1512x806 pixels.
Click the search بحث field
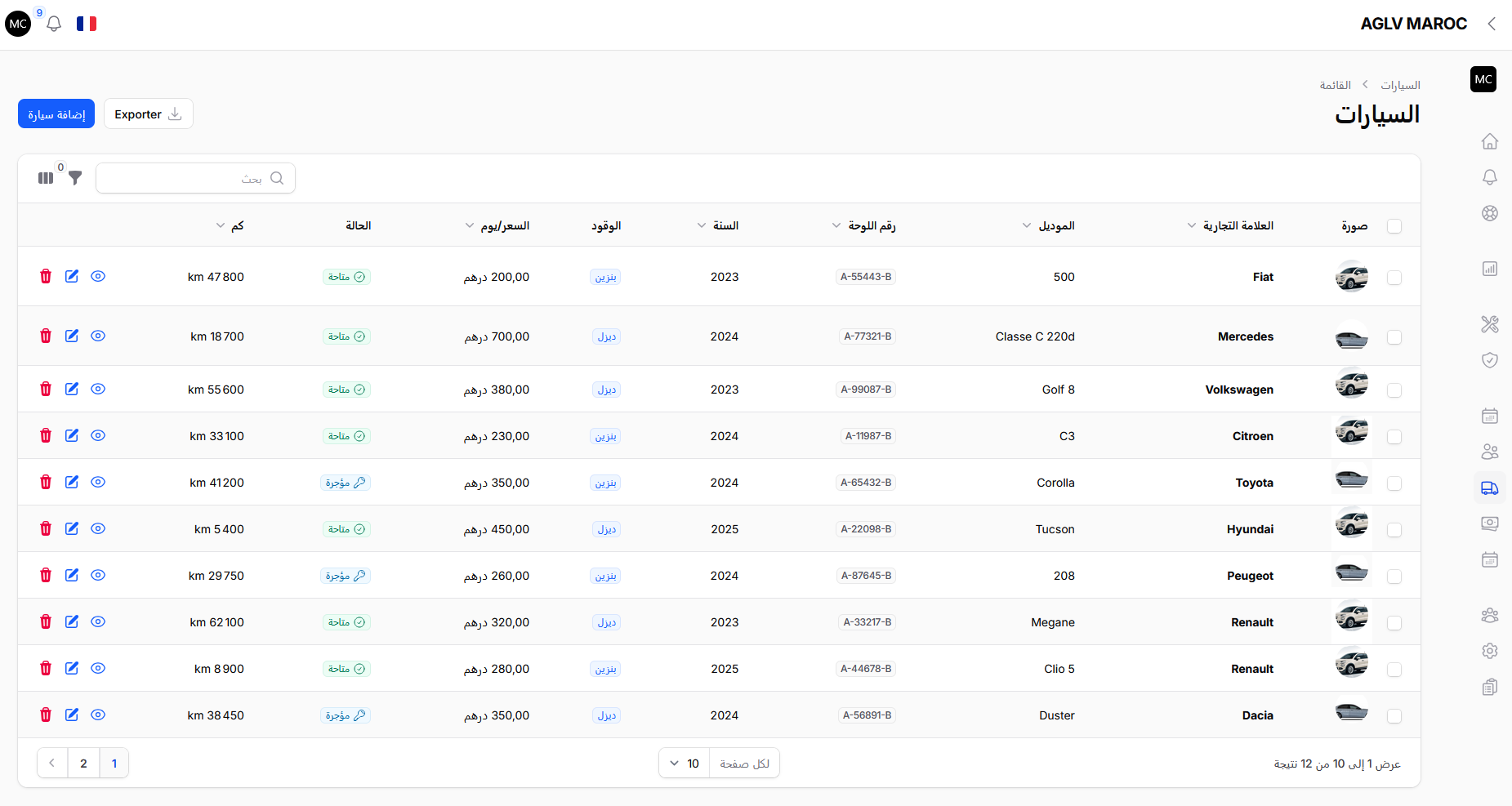coord(195,178)
